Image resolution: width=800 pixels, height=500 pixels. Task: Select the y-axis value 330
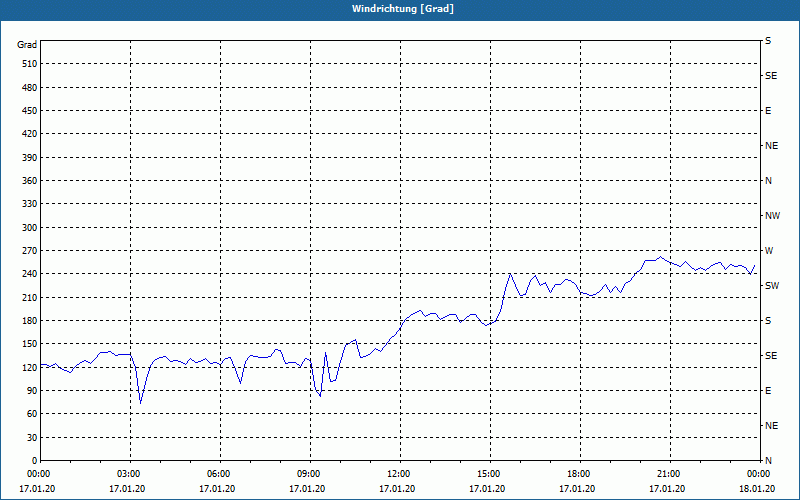pyautogui.click(x=30, y=204)
